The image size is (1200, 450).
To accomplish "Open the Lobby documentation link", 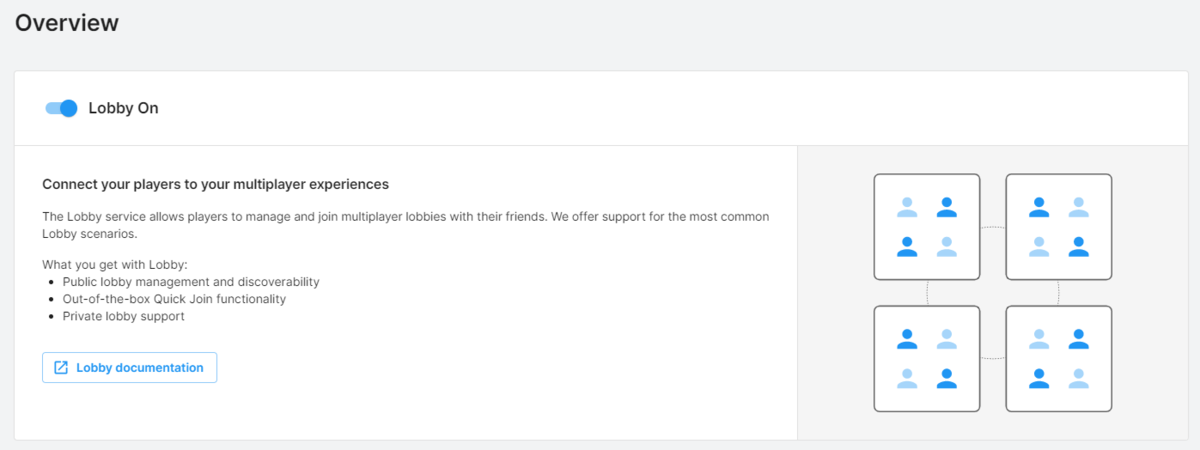I will point(139,368).
